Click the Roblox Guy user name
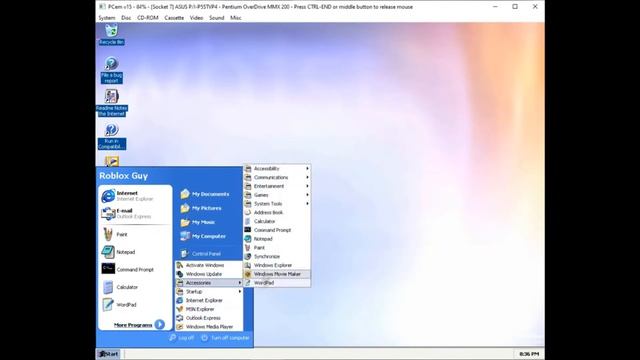640x360 pixels. [123, 176]
